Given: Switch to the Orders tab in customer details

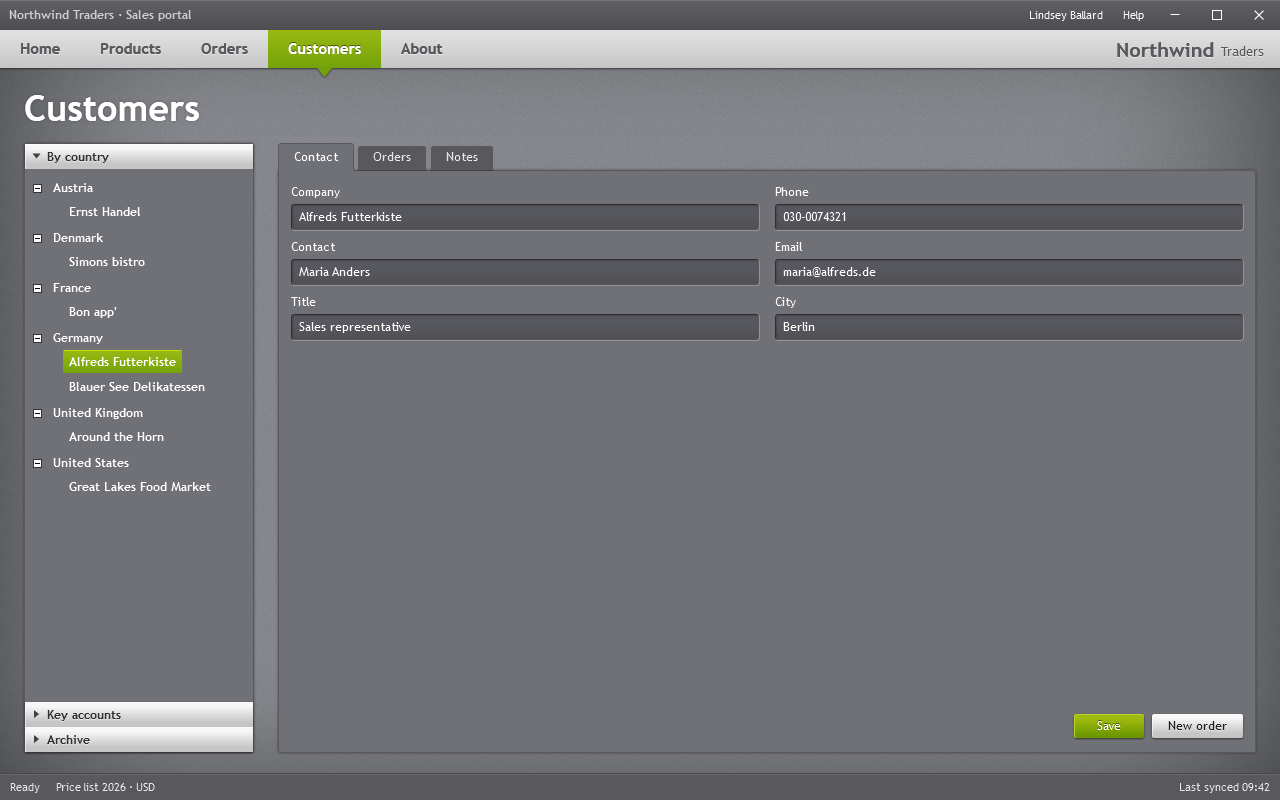Looking at the screenshot, I should tap(392, 158).
